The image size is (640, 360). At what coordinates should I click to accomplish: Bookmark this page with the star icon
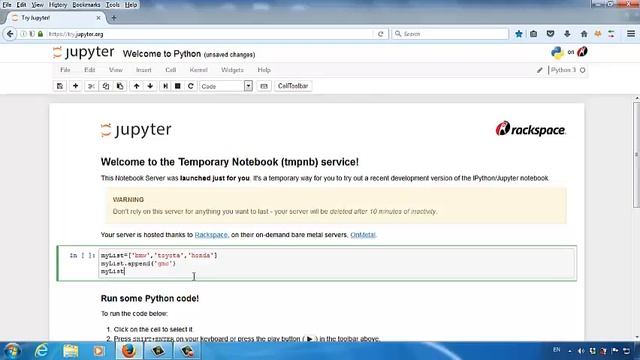519,34
